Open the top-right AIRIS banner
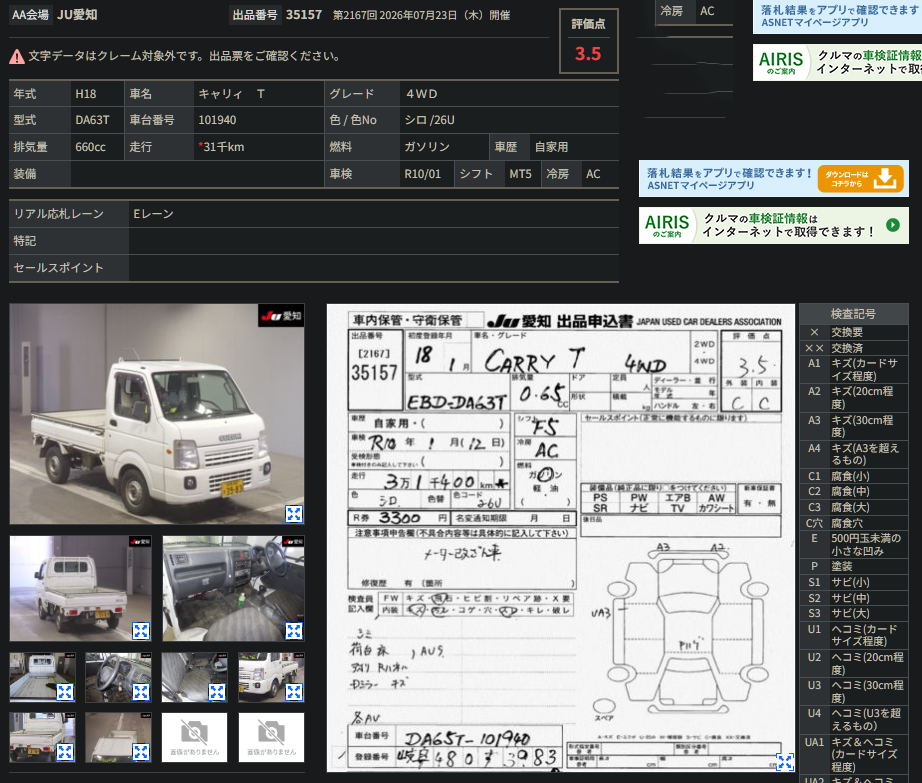This screenshot has height=783, width=922. click(x=837, y=62)
